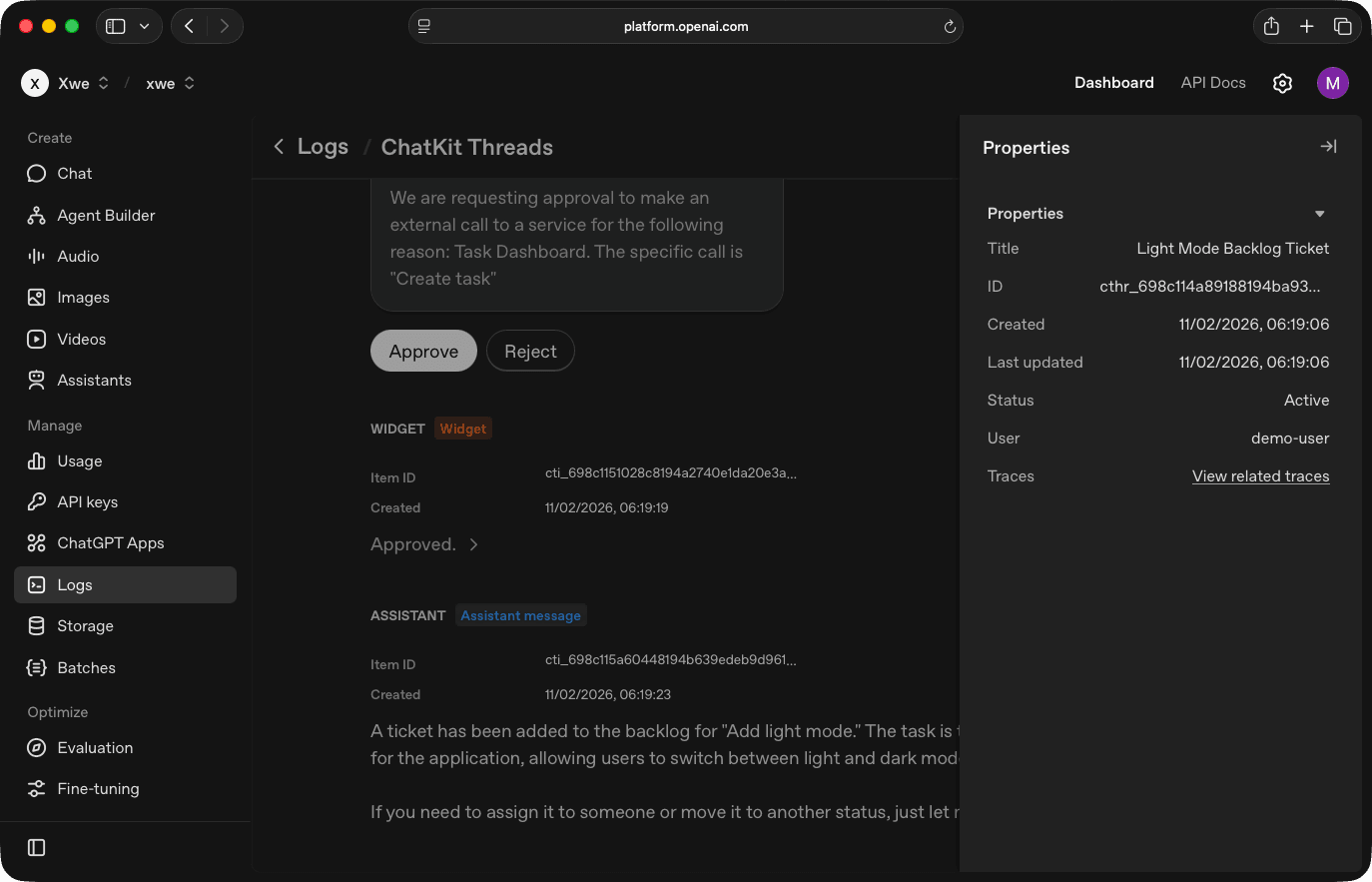
Task: Open the xwe project selector
Action: [x=170, y=83]
